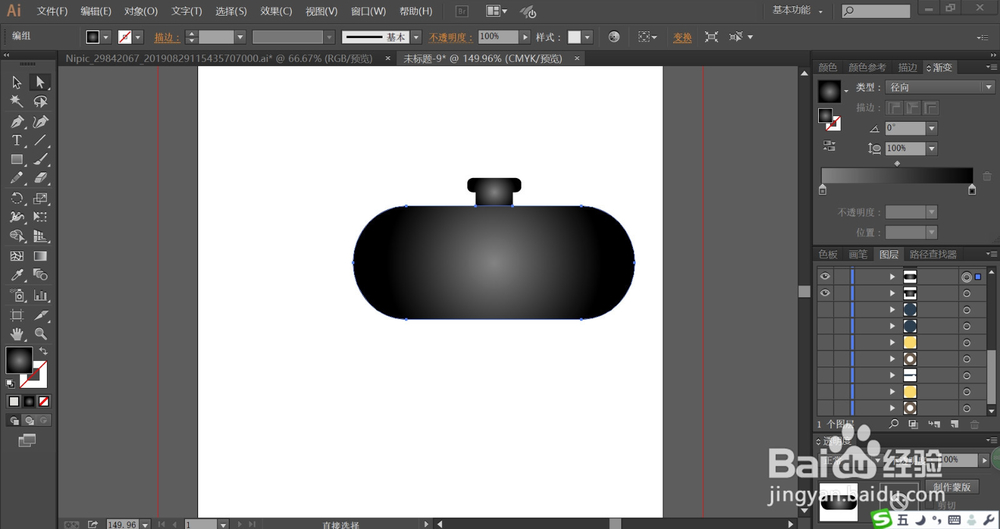1000x529 pixels.
Task: Select the Selection tool (black arrow)
Action: (17, 82)
